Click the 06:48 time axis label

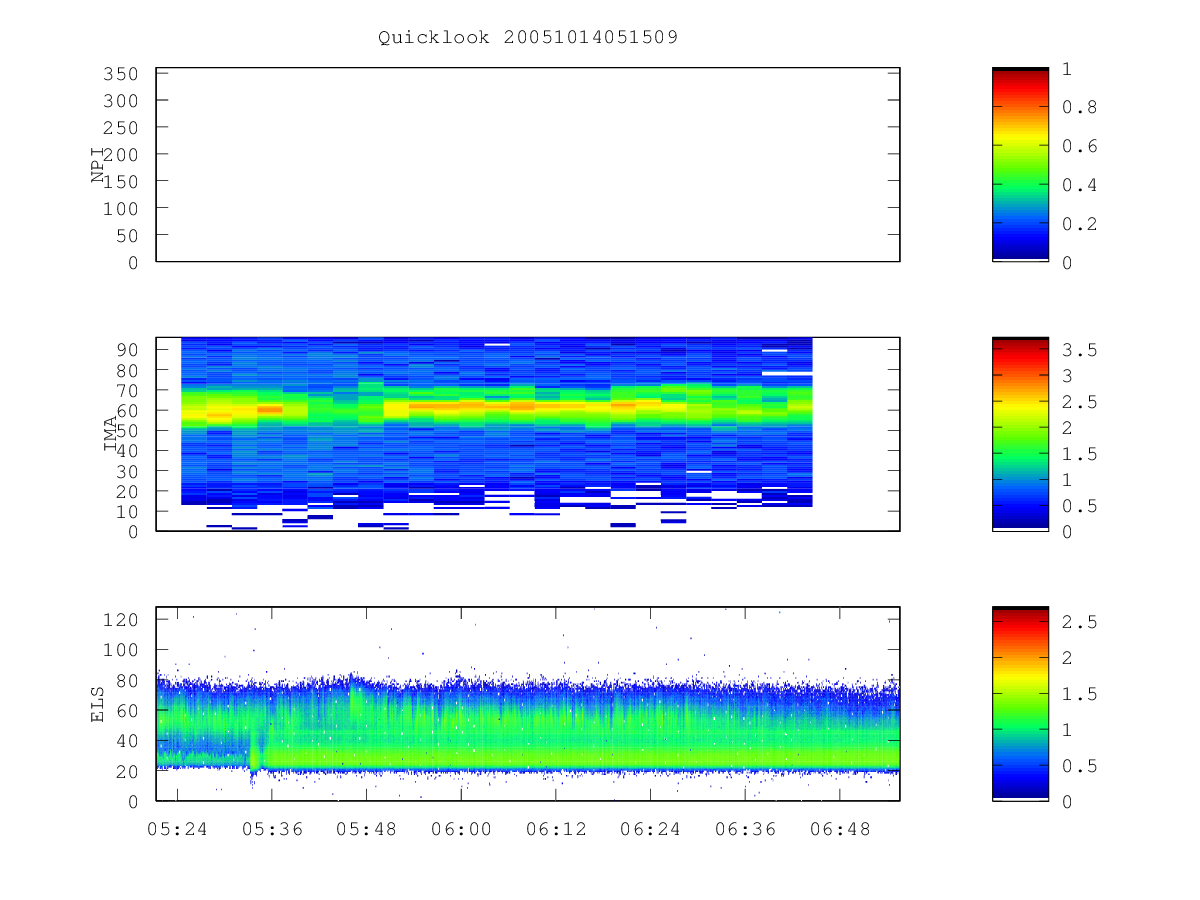tap(840, 829)
